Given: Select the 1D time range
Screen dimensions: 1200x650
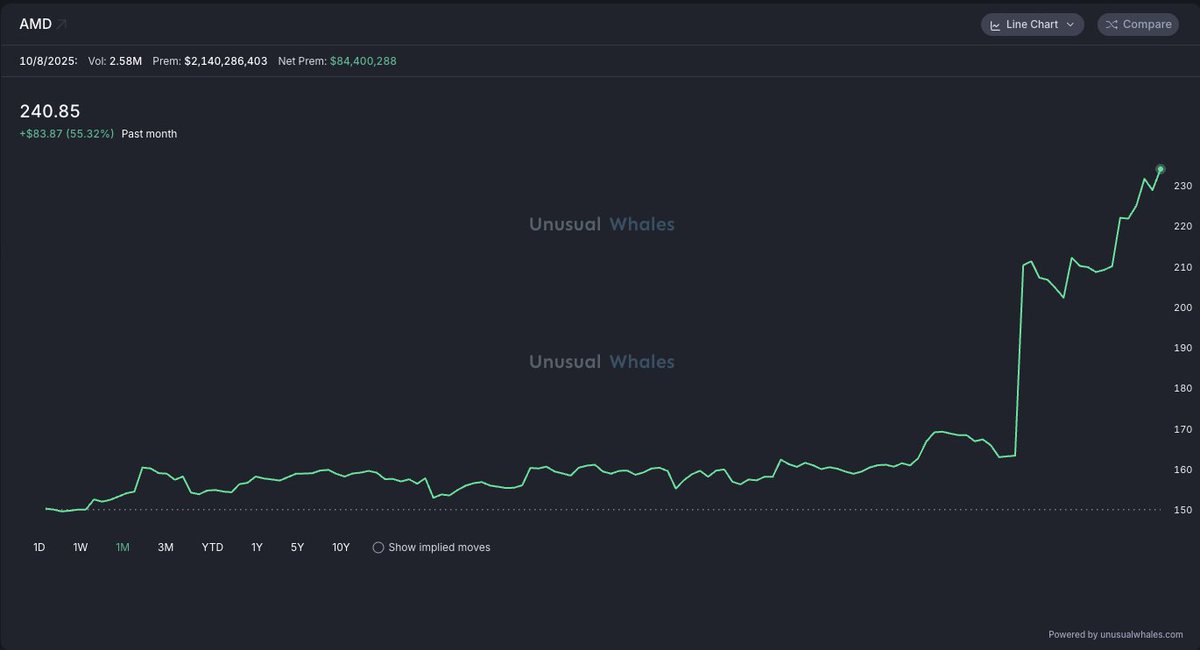Looking at the screenshot, I should [39, 547].
